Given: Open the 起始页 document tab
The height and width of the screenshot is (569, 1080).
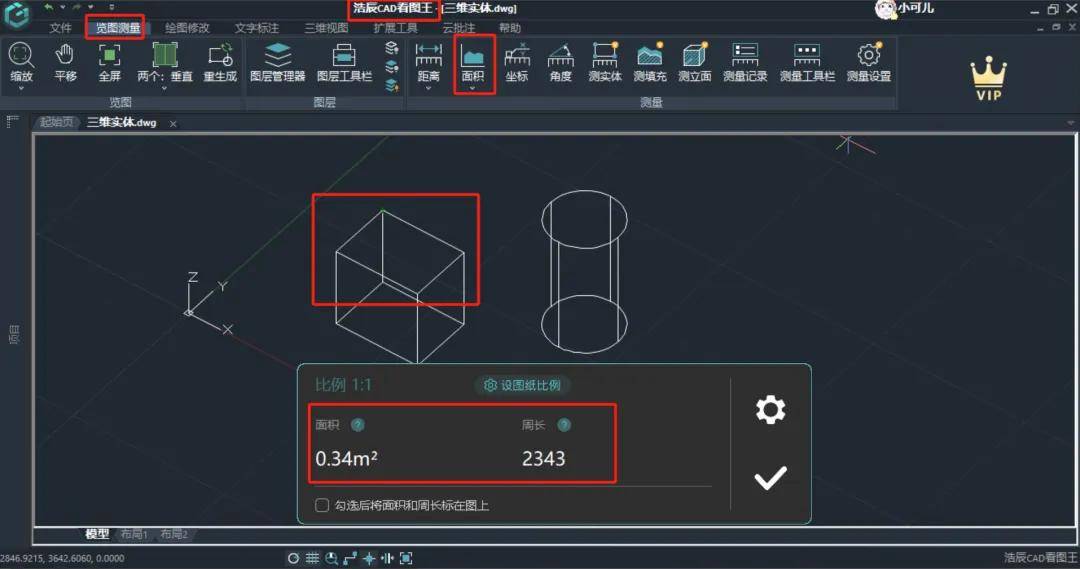Looking at the screenshot, I should 56,122.
